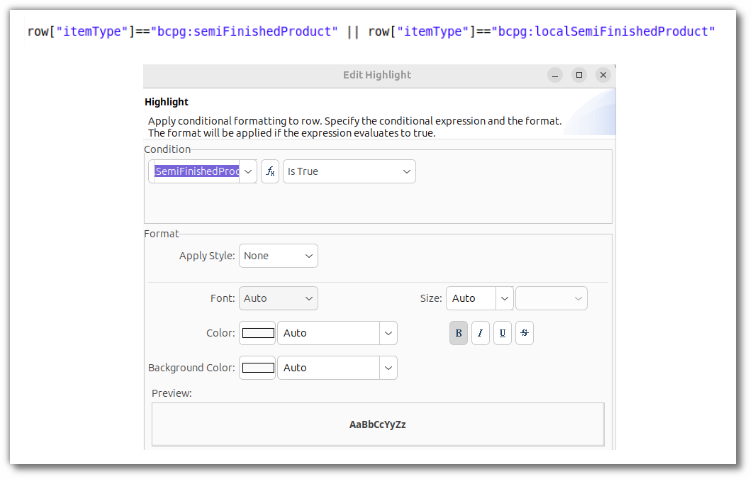Toggle Bold font style
Viewport: 752px width, 480px height.
[458, 333]
